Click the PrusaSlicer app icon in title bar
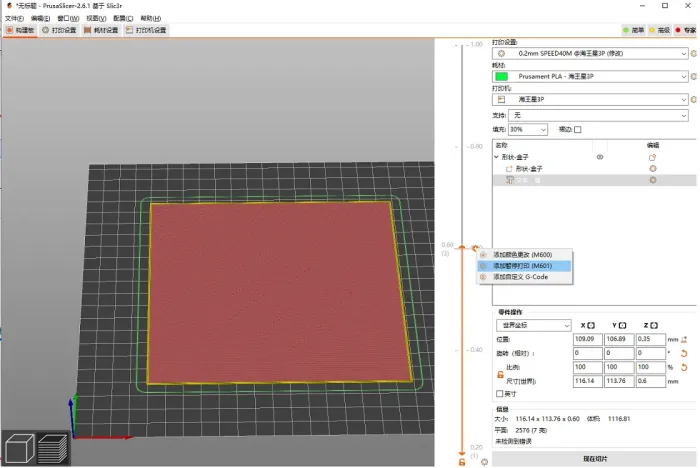This screenshot has height=468, width=700. click(x=9, y=6)
